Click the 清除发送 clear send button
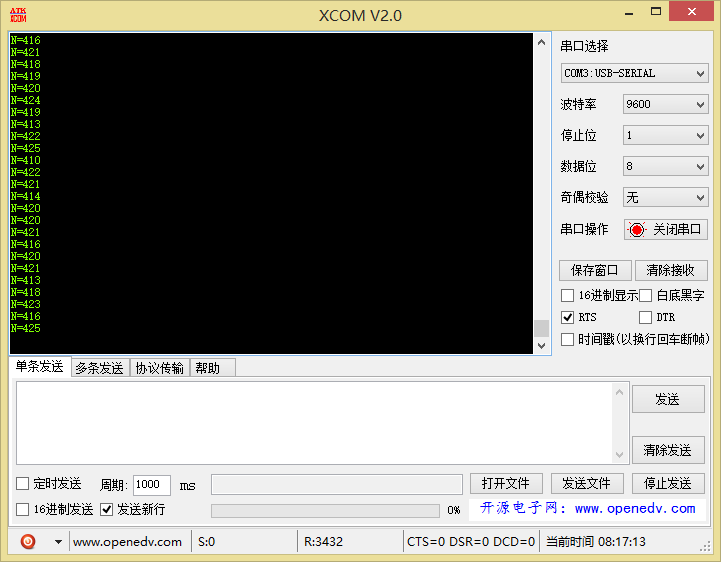Image resolution: width=721 pixels, height=562 pixels. pos(668,450)
